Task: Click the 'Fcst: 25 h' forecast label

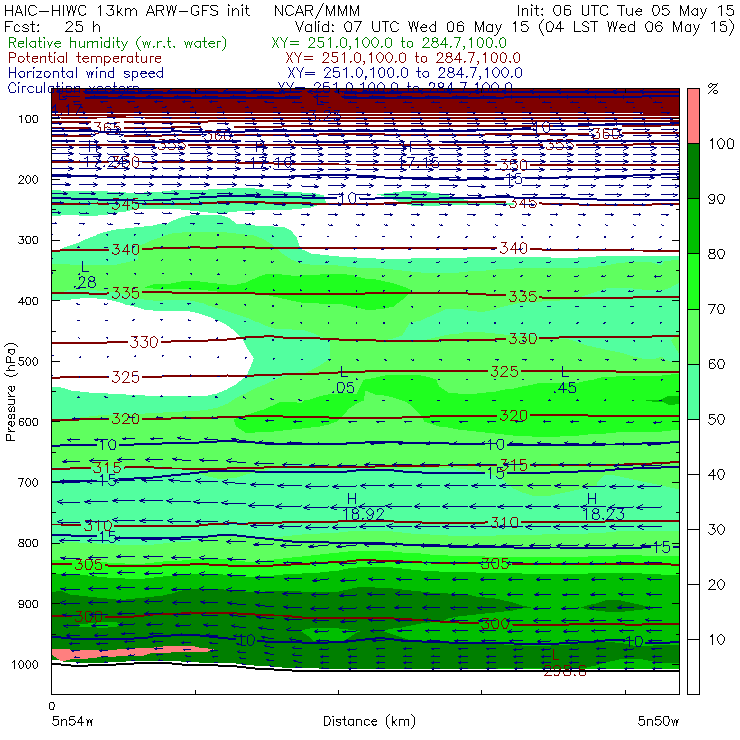Action: coord(52,26)
